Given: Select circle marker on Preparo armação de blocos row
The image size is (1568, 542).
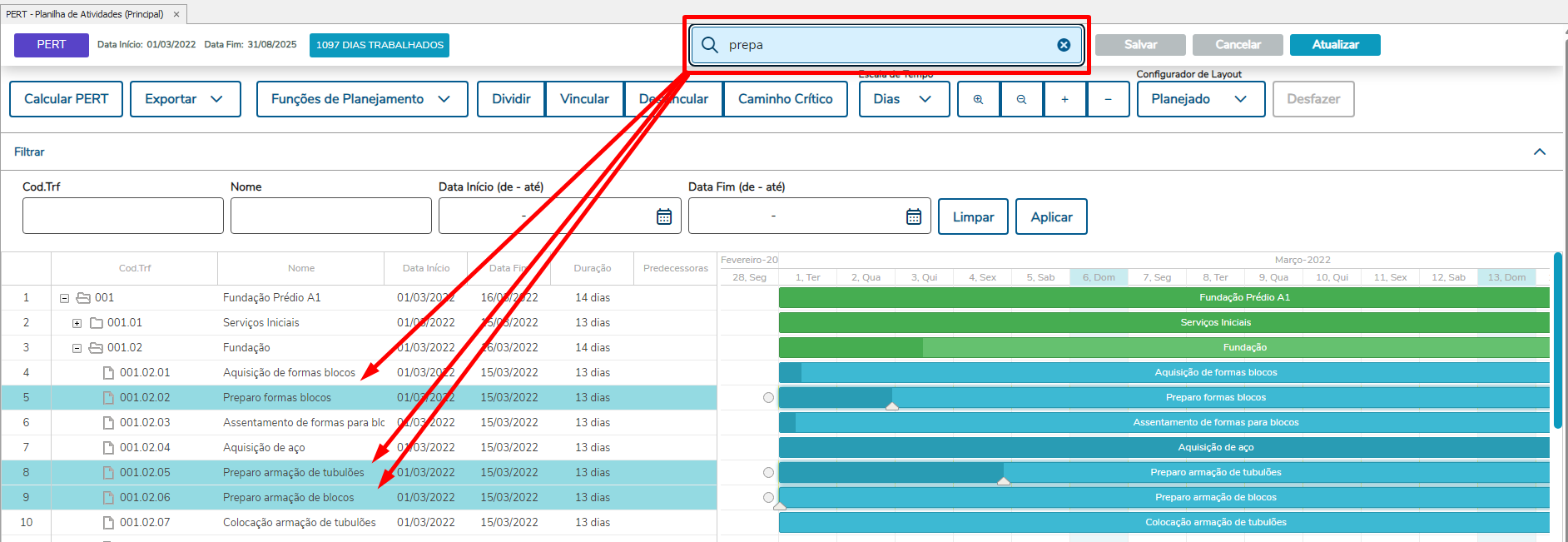Looking at the screenshot, I should pos(768,497).
